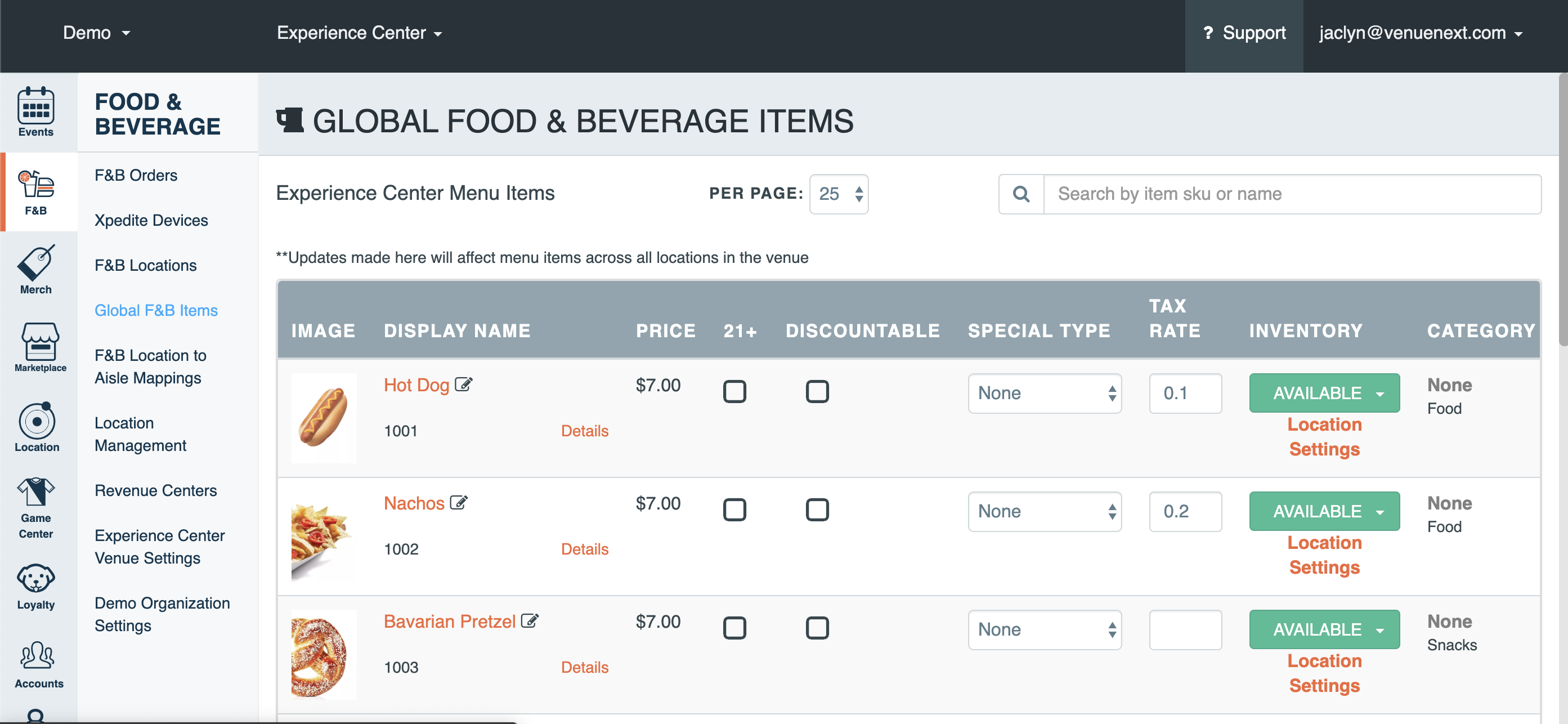This screenshot has width=1568, height=724.
Task: Open the Per Page 25 selector
Action: pos(839,194)
